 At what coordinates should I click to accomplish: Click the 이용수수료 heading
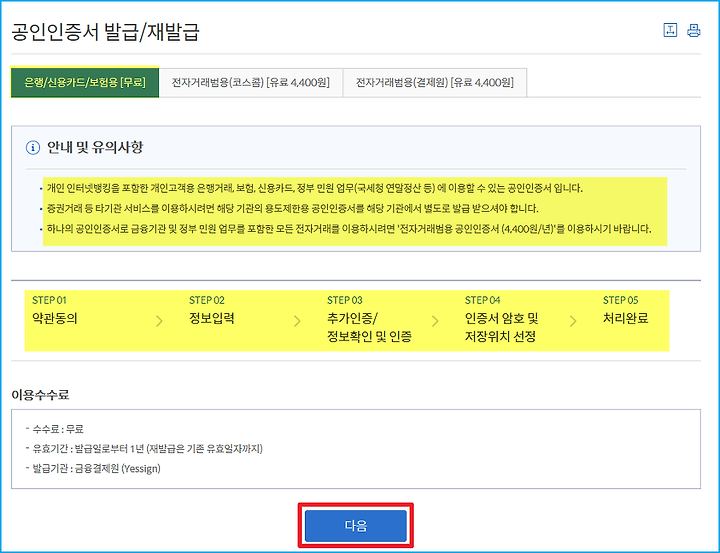click(40, 395)
